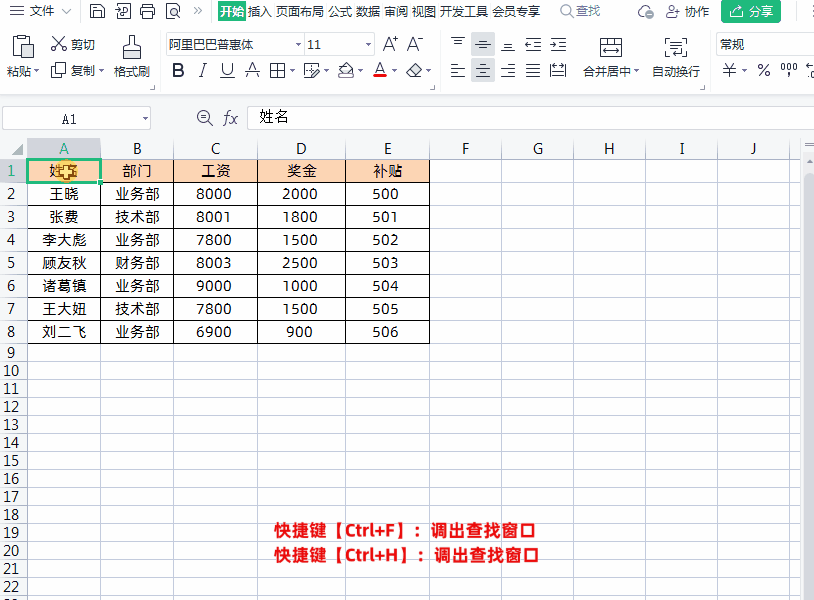The height and width of the screenshot is (600, 814).
Task: Open the Name Box dropdown arrow
Action: click(x=145, y=119)
